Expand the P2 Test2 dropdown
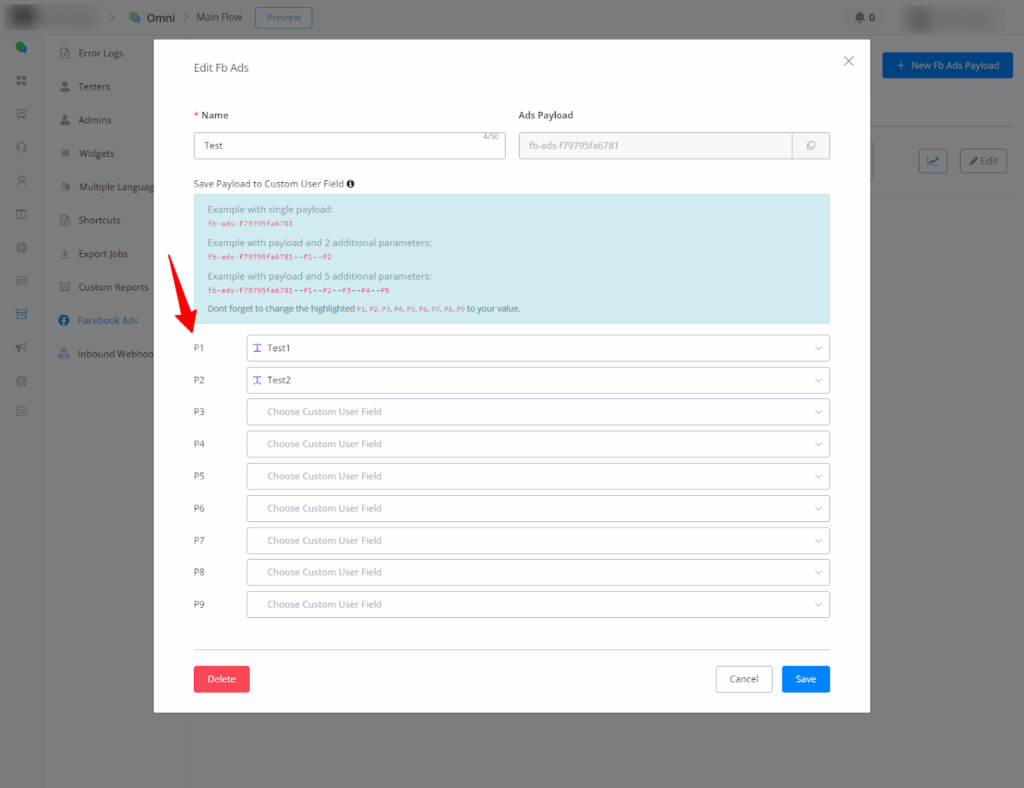1024x788 pixels. pyautogui.click(x=537, y=380)
